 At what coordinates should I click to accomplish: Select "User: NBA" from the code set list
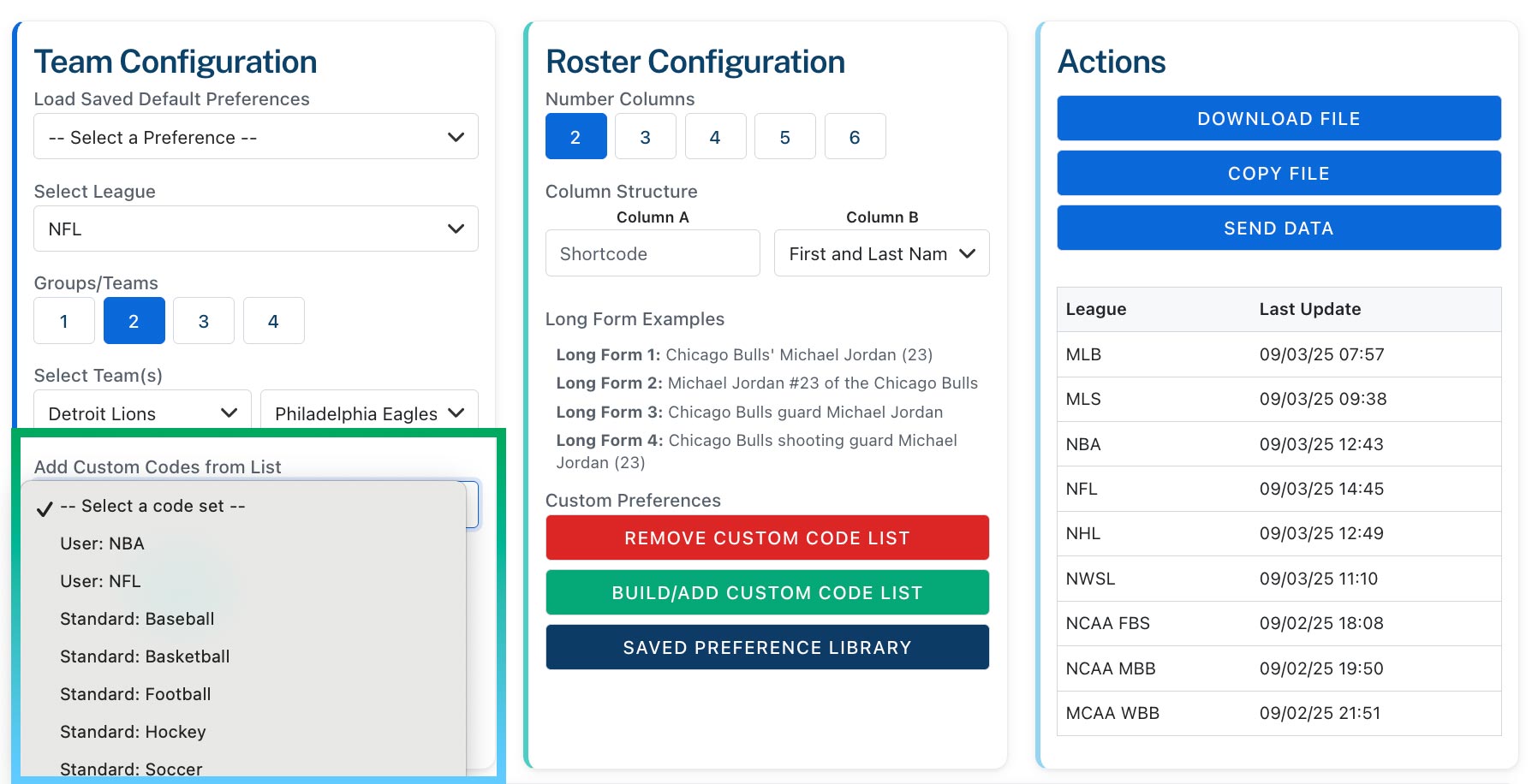pos(102,543)
